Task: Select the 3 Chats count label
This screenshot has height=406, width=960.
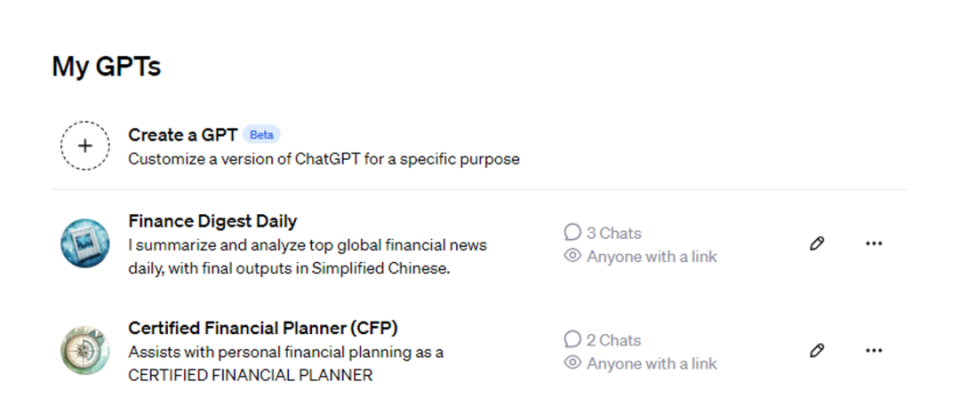Action: pyautogui.click(x=613, y=233)
